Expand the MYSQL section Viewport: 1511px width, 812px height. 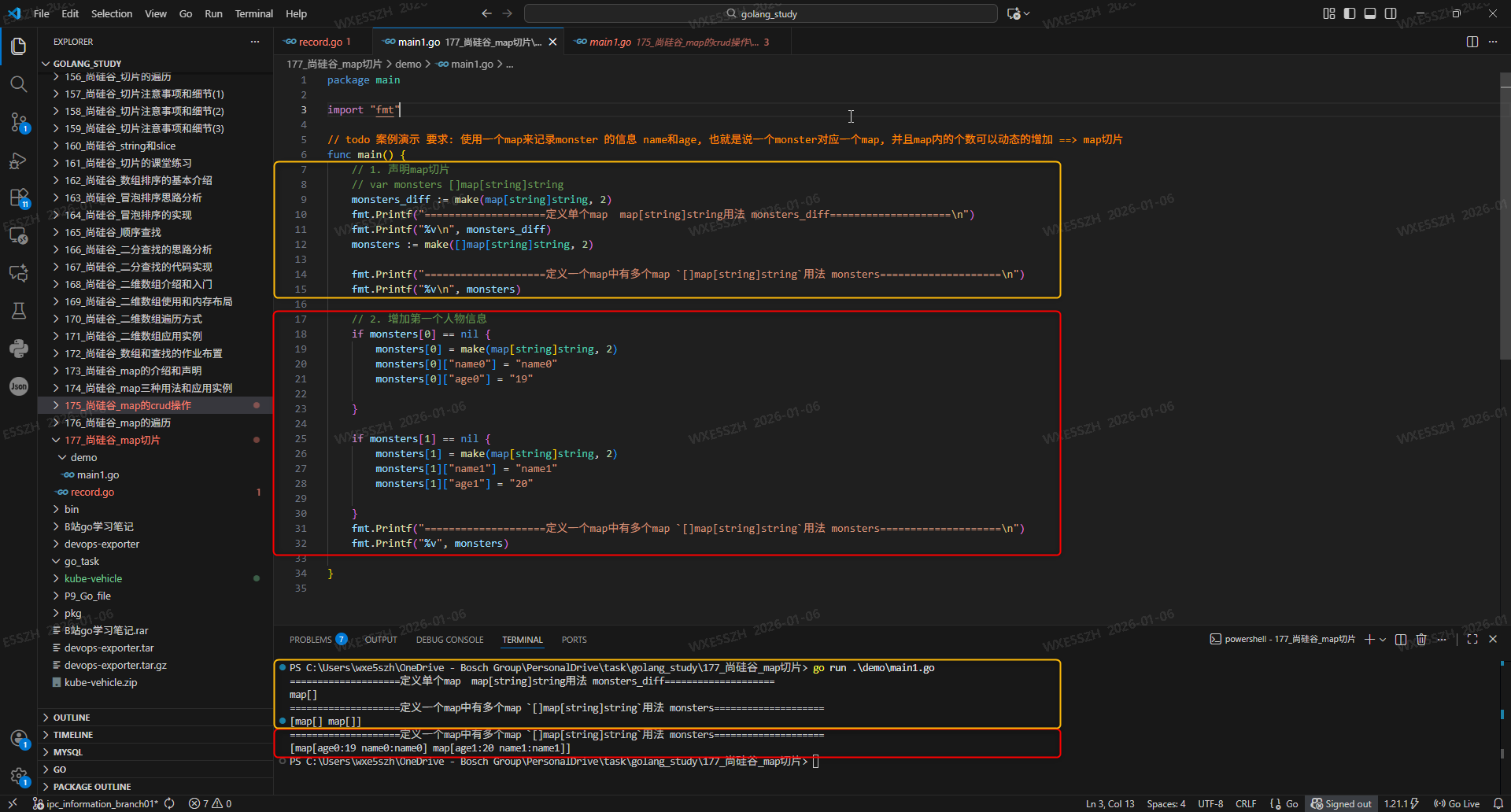click(155, 752)
